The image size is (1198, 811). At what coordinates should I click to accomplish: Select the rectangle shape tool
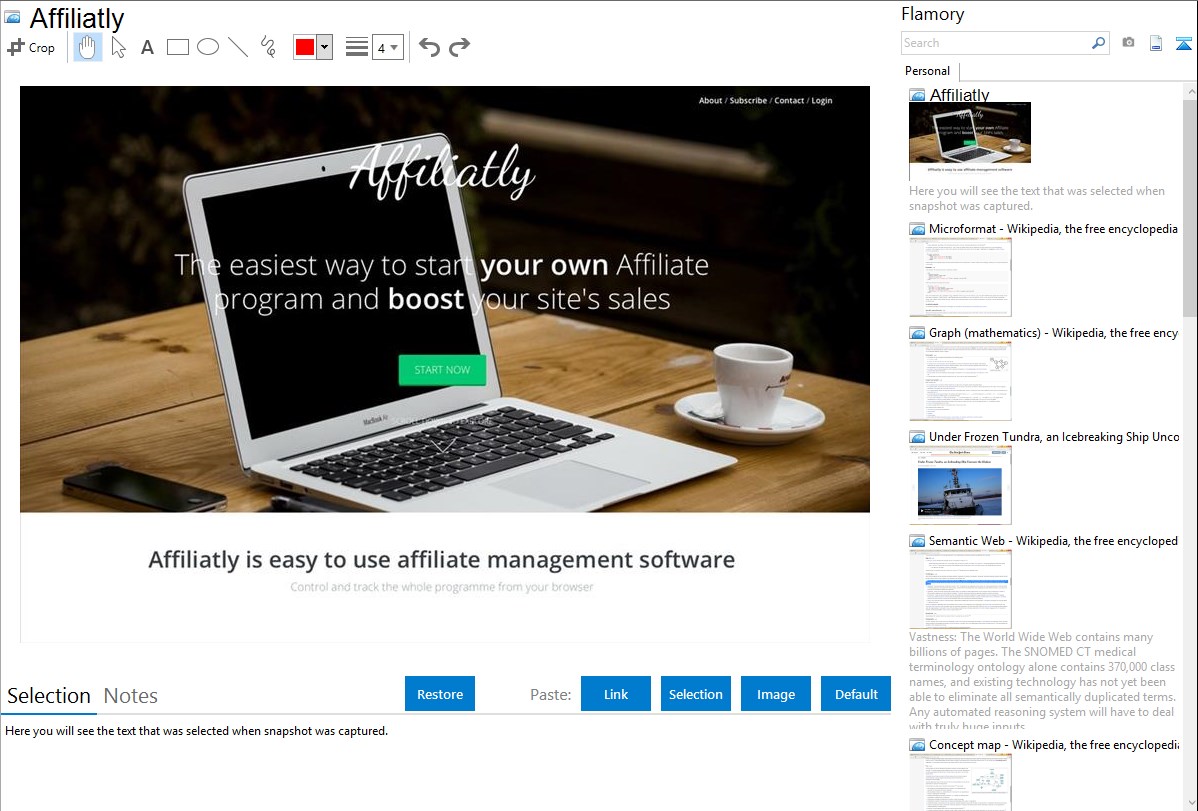[x=177, y=47]
